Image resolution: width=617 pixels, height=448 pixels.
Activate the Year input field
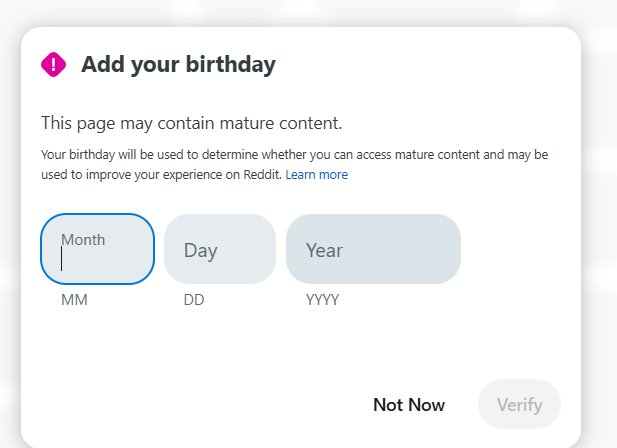pos(373,249)
